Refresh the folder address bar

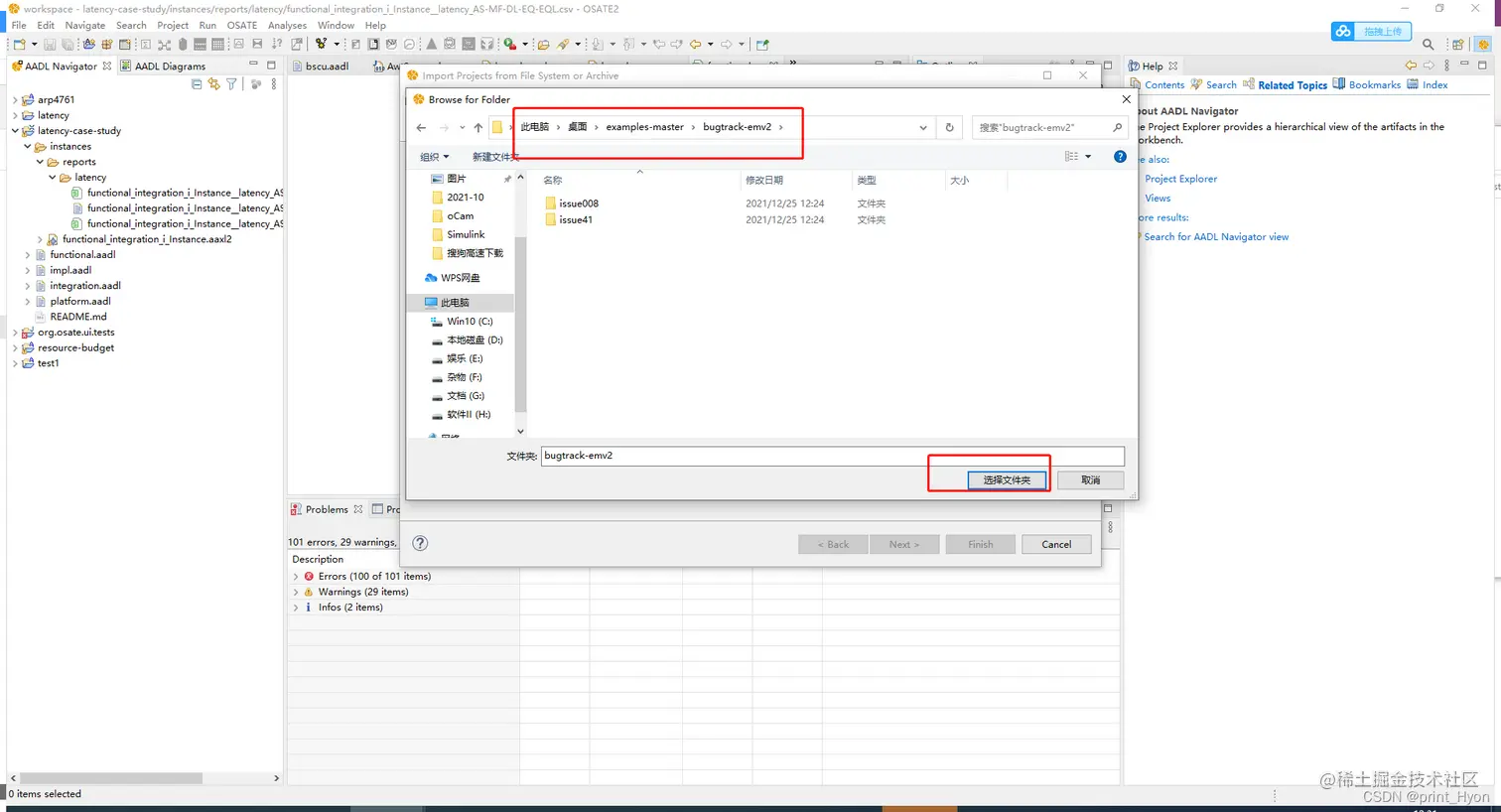949,128
